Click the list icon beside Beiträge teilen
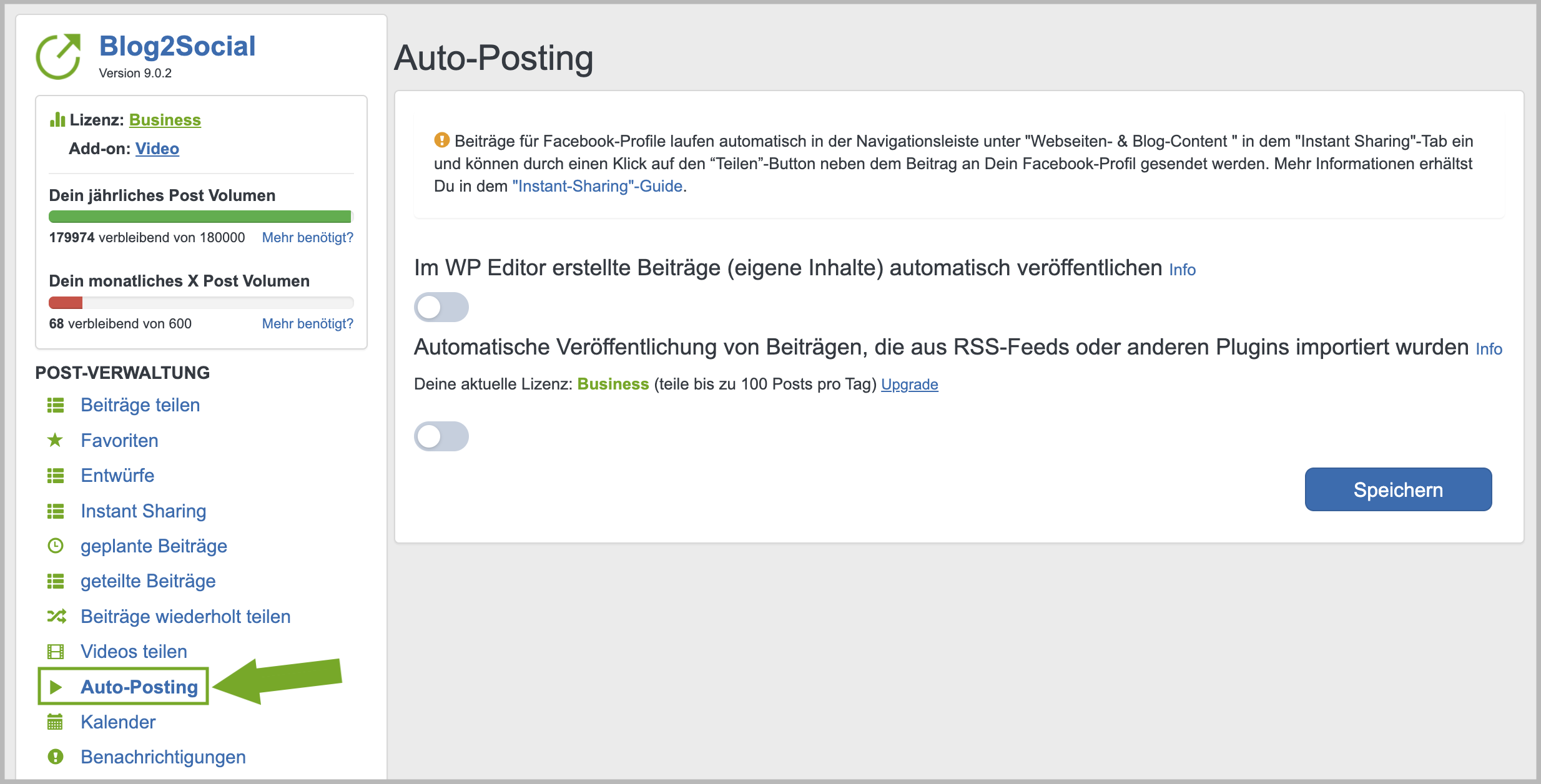This screenshot has width=1541, height=784. click(x=56, y=406)
